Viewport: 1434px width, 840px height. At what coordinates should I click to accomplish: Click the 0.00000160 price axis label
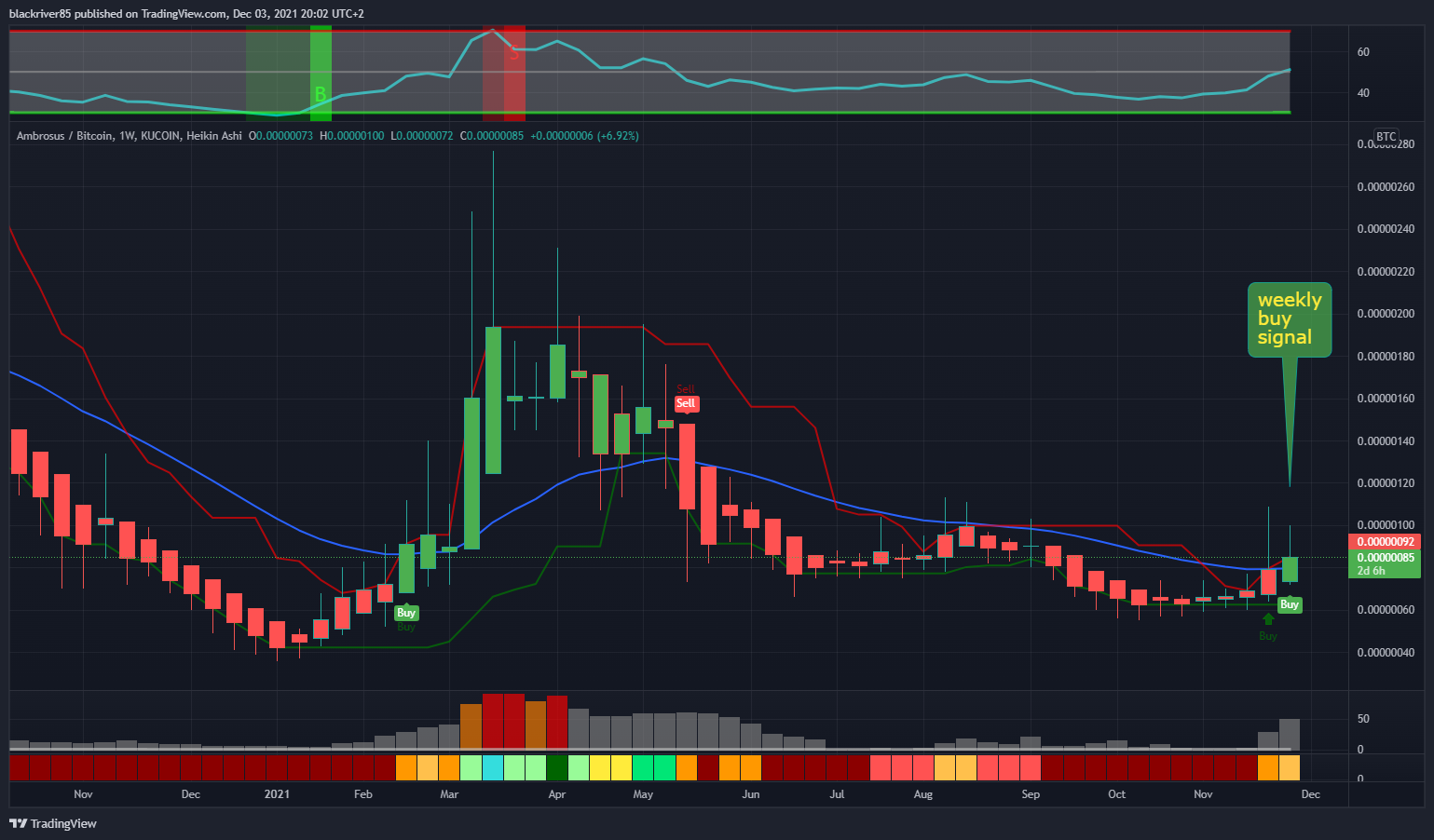tap(1386, 399)
